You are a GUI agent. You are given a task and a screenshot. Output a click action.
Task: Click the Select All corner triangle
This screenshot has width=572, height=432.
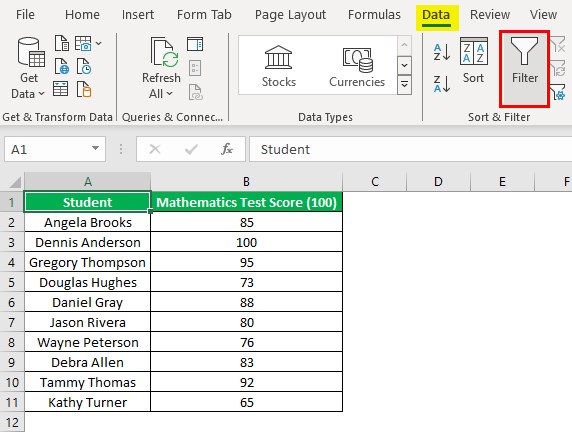(x=15, y=182)
